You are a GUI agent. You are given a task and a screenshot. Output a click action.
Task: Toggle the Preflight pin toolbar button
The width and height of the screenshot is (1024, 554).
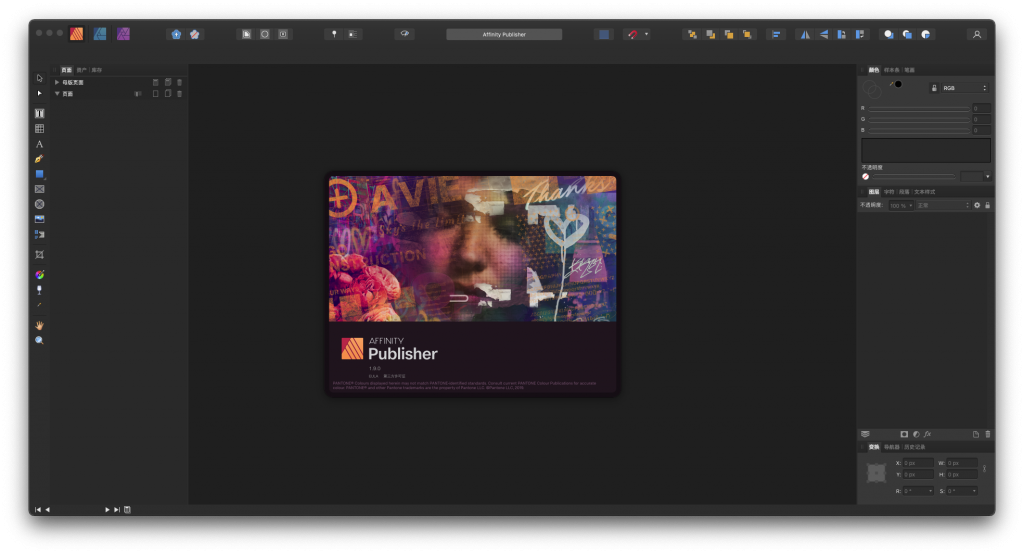pyautogui.click(x=334, y=35)
